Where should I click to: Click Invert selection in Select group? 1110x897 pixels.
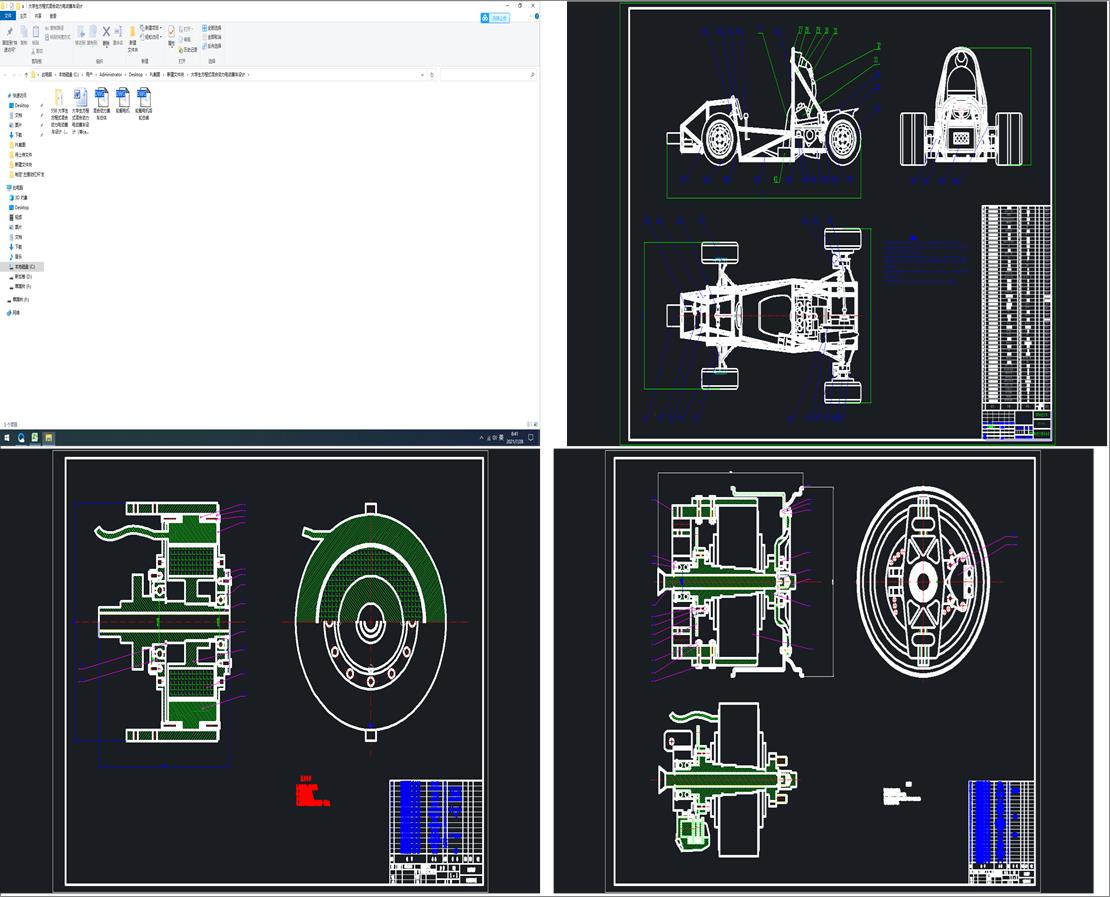click(212, 46)
